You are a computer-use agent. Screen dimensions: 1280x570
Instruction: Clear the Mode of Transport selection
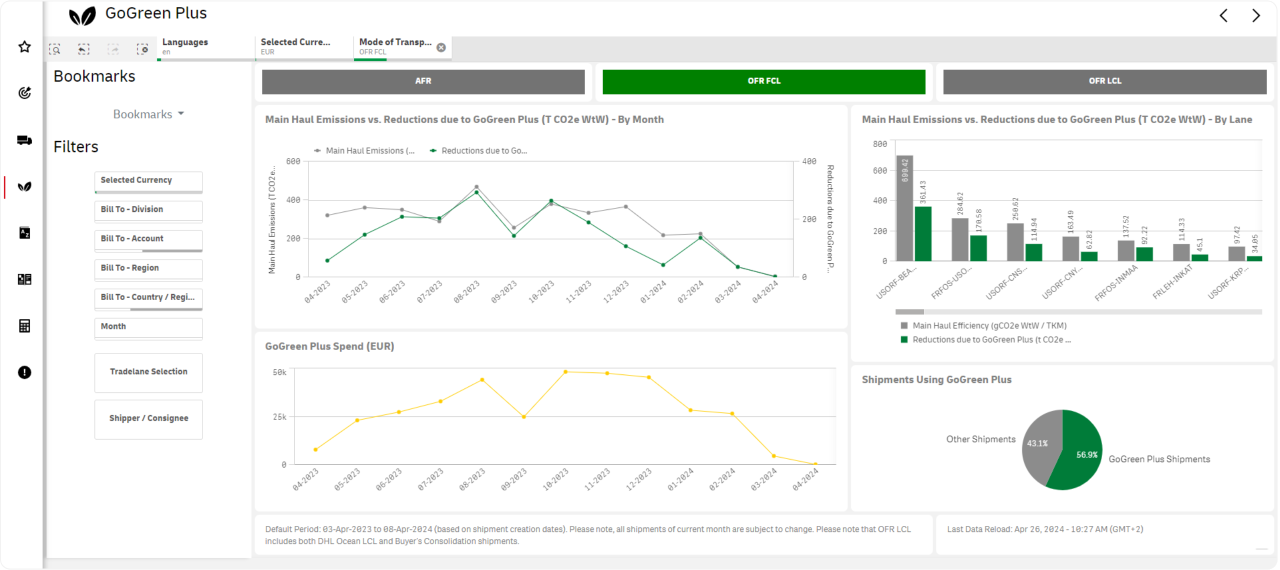(x=441, y=47)
